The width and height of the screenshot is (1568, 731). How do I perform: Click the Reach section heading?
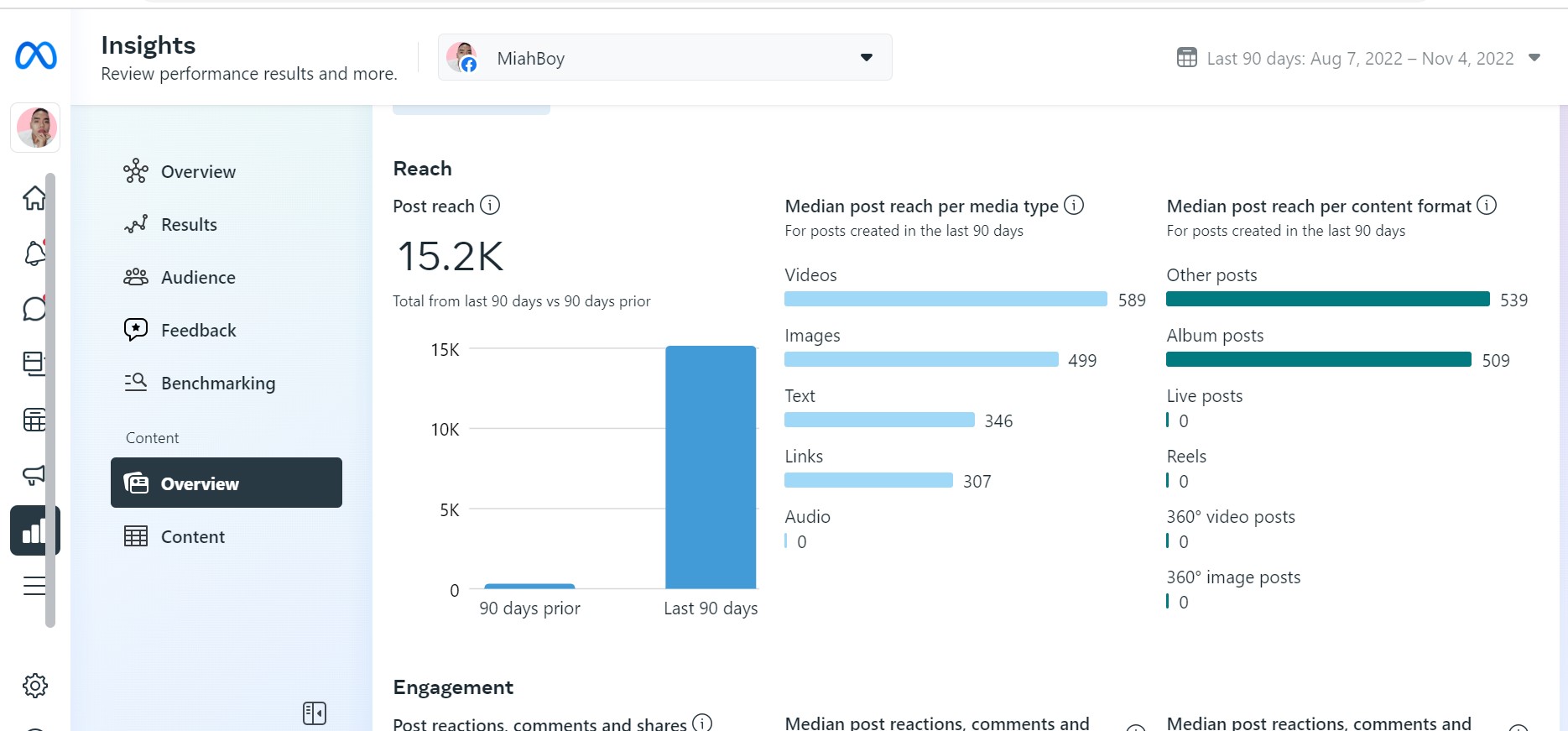pos(422,169)
